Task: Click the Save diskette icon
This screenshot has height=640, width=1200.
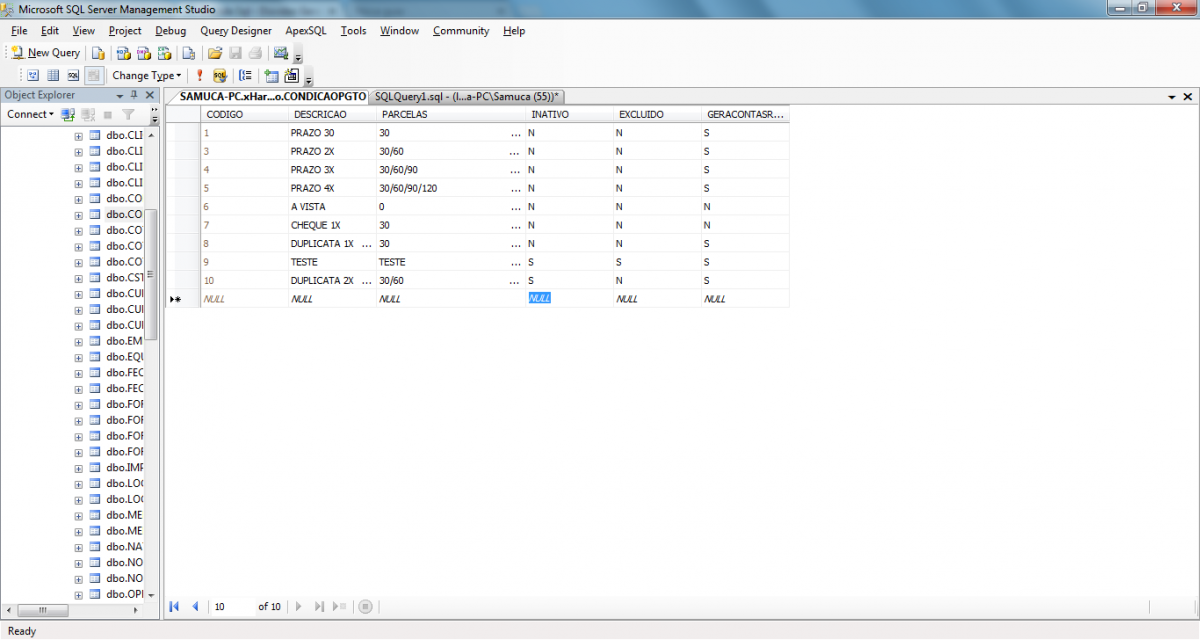Action: pos(236,53)
